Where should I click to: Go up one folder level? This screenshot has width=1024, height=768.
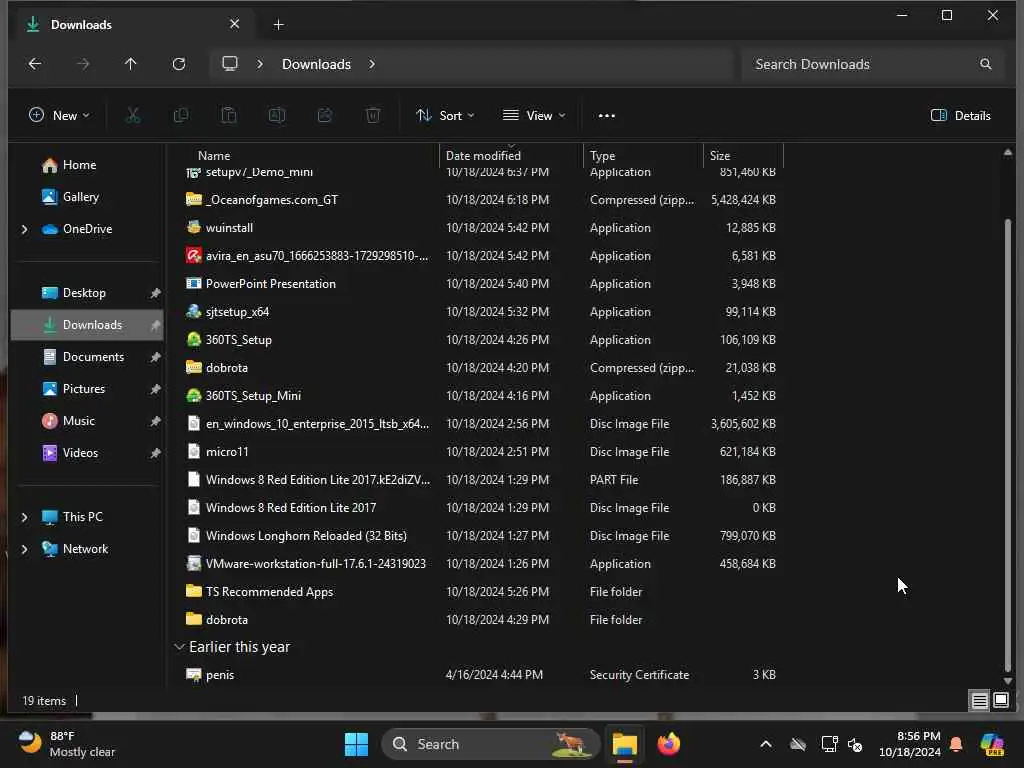(131, 64)
